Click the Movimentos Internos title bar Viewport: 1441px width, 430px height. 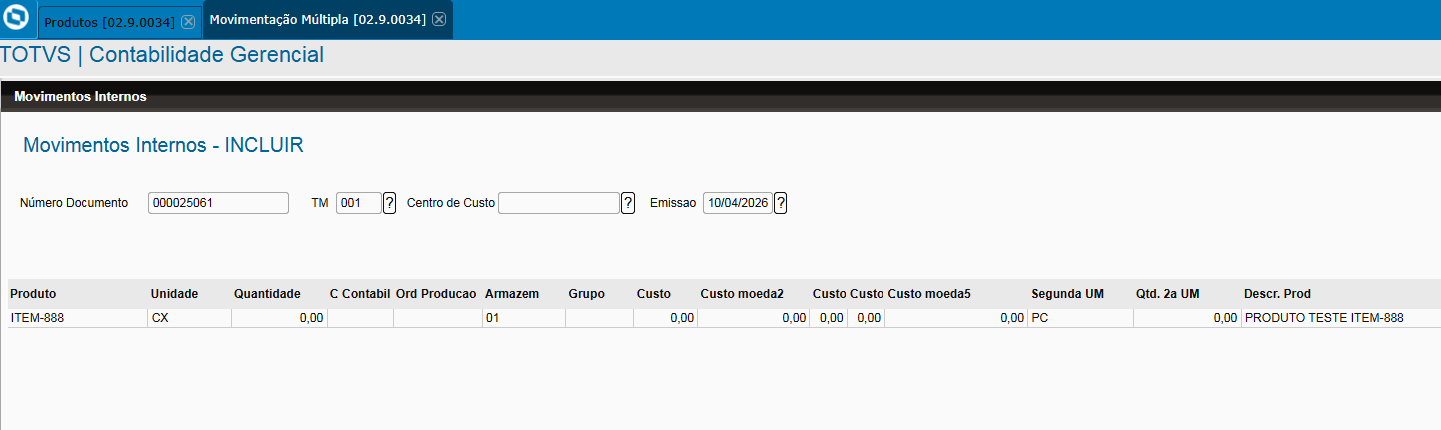pos(720,96)
